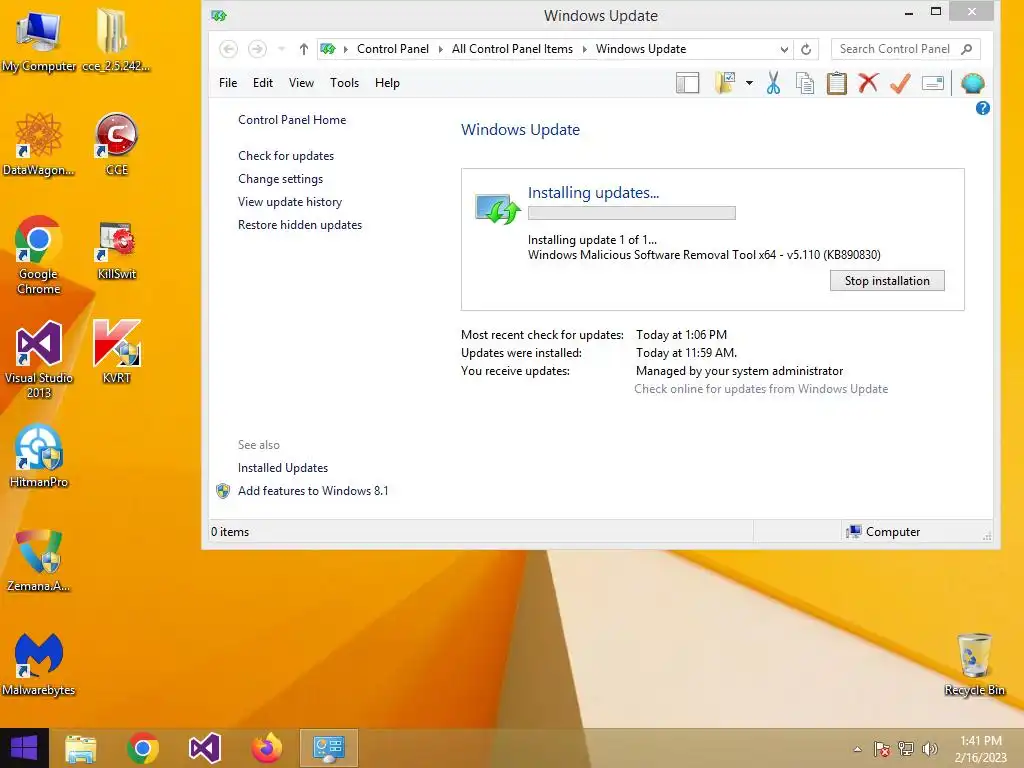Click Restore hidden updates link
Viewport: 1024px width, 768px height.
tap(300, 225)
